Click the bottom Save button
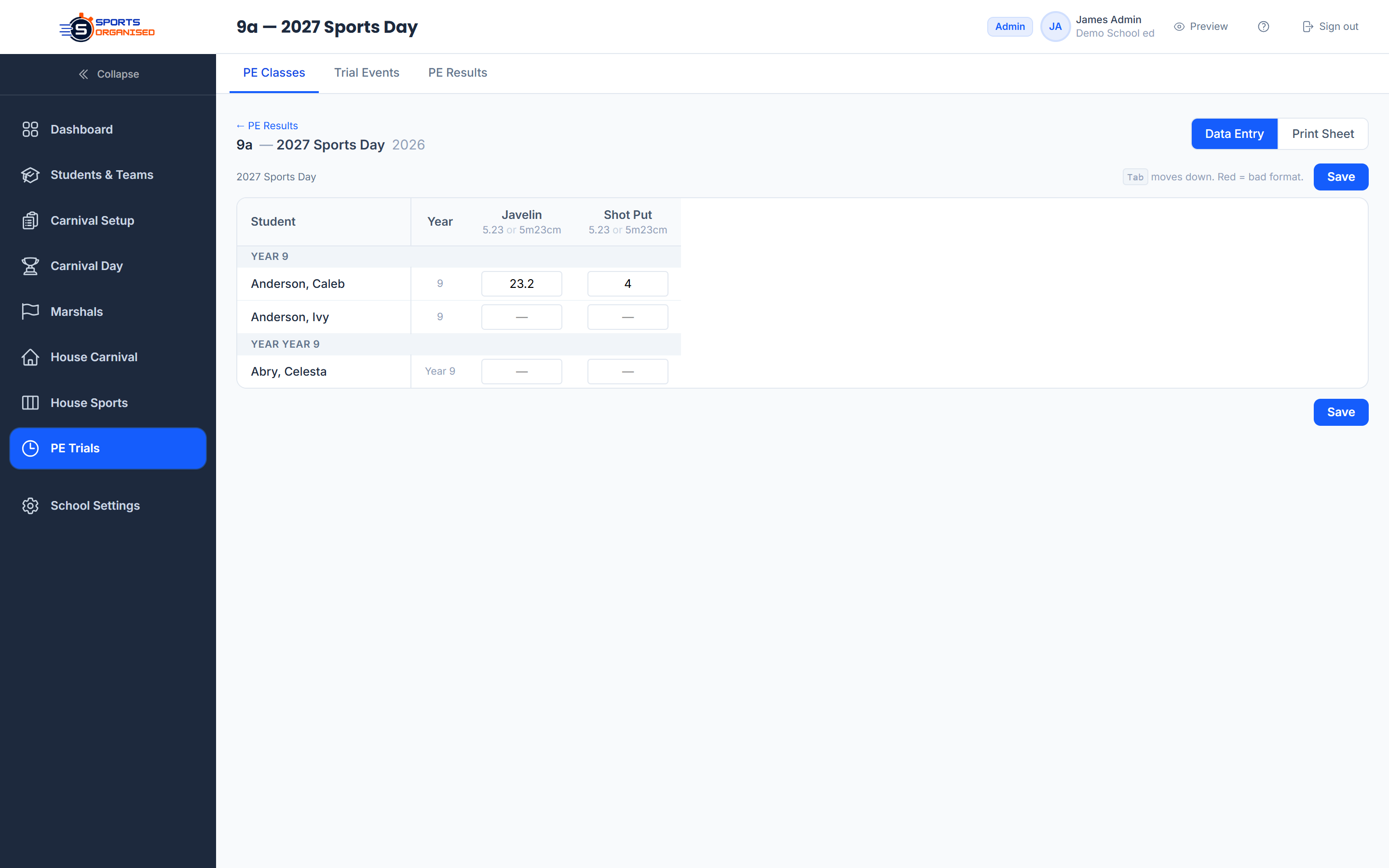Image resolution: width=1389 pixels, height=868 pixels. pos(1341,412)
